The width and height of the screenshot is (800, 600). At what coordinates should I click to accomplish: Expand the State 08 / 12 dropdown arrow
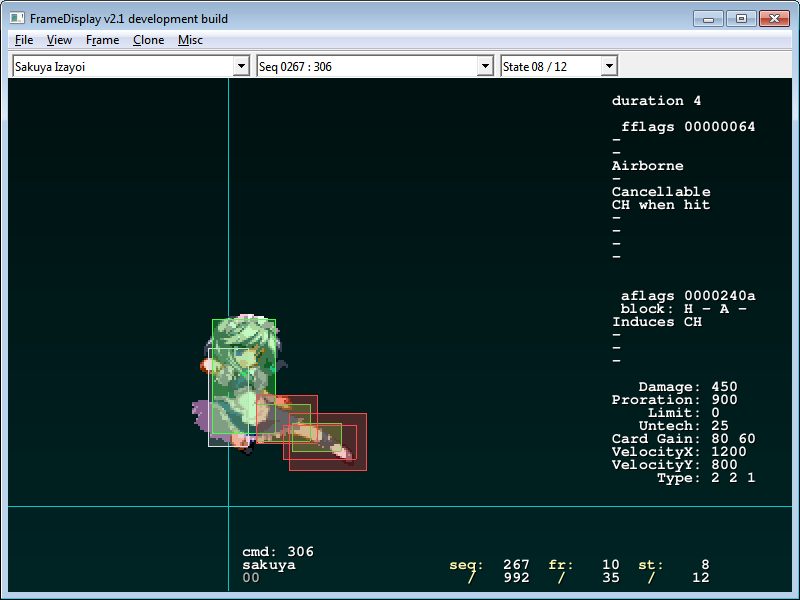point(609,66)
